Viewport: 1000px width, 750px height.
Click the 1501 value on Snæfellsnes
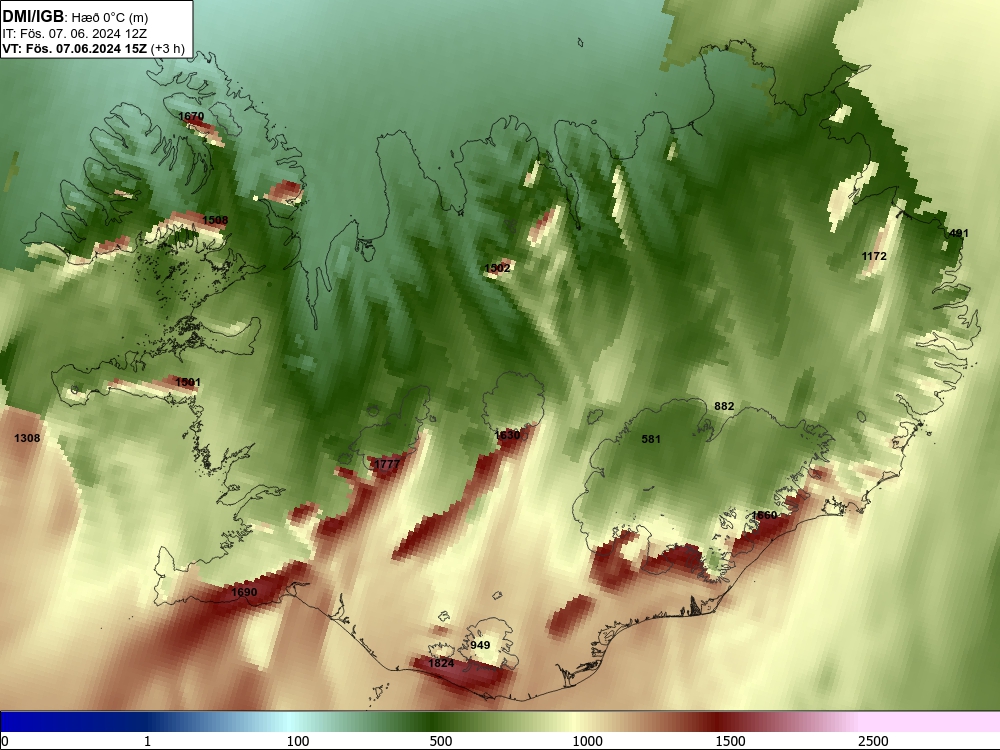(188, 382)
